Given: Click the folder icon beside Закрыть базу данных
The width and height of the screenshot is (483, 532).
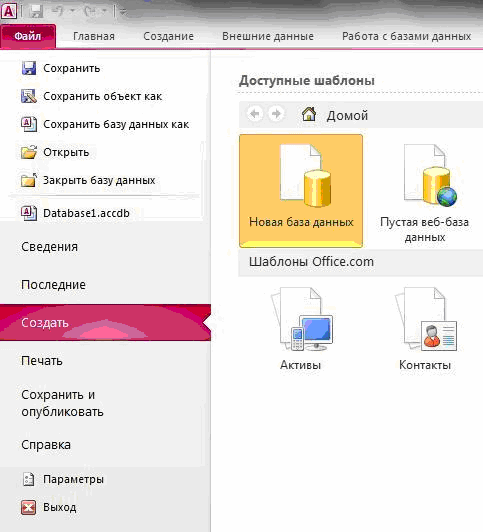Looking at the screenshot, I should click(x=29, y=180).
